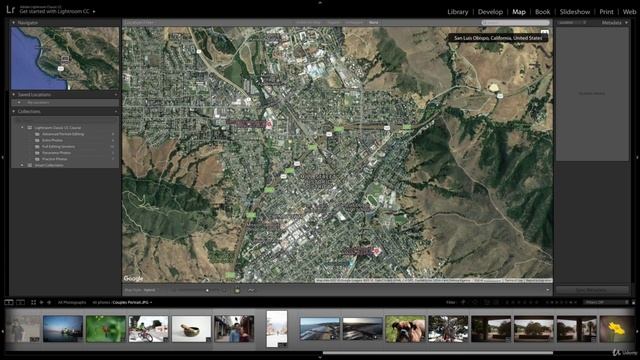The image size is (640, 360).
Task: Open the Map Style Hybrid dropdown
Action: [149, 290]
